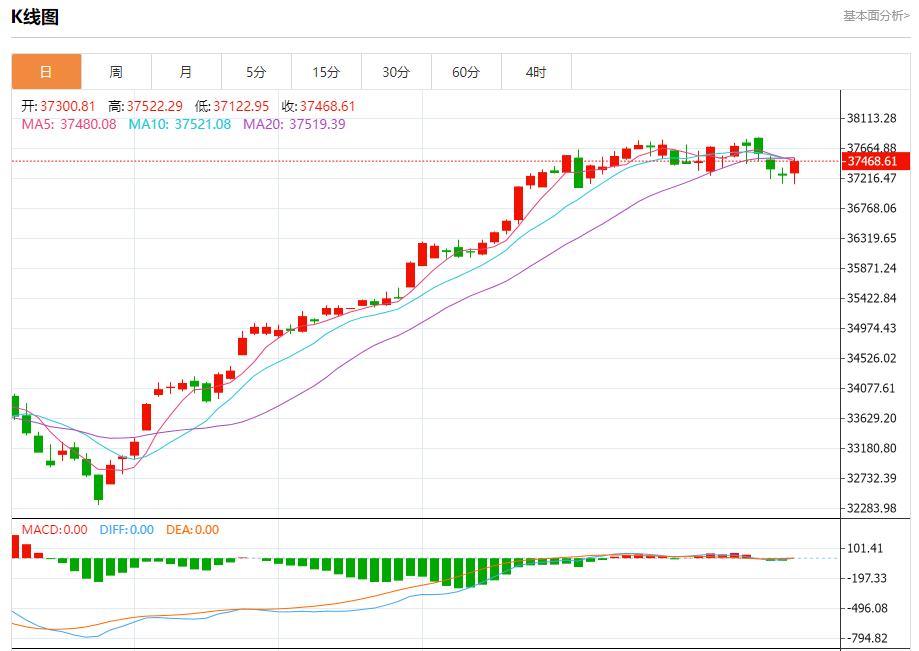Select the 日 daily chart tab

(x=46, y=72)
